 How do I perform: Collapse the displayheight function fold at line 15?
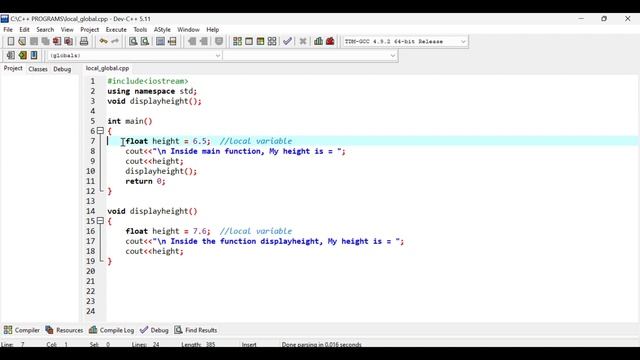click(100, 221)
